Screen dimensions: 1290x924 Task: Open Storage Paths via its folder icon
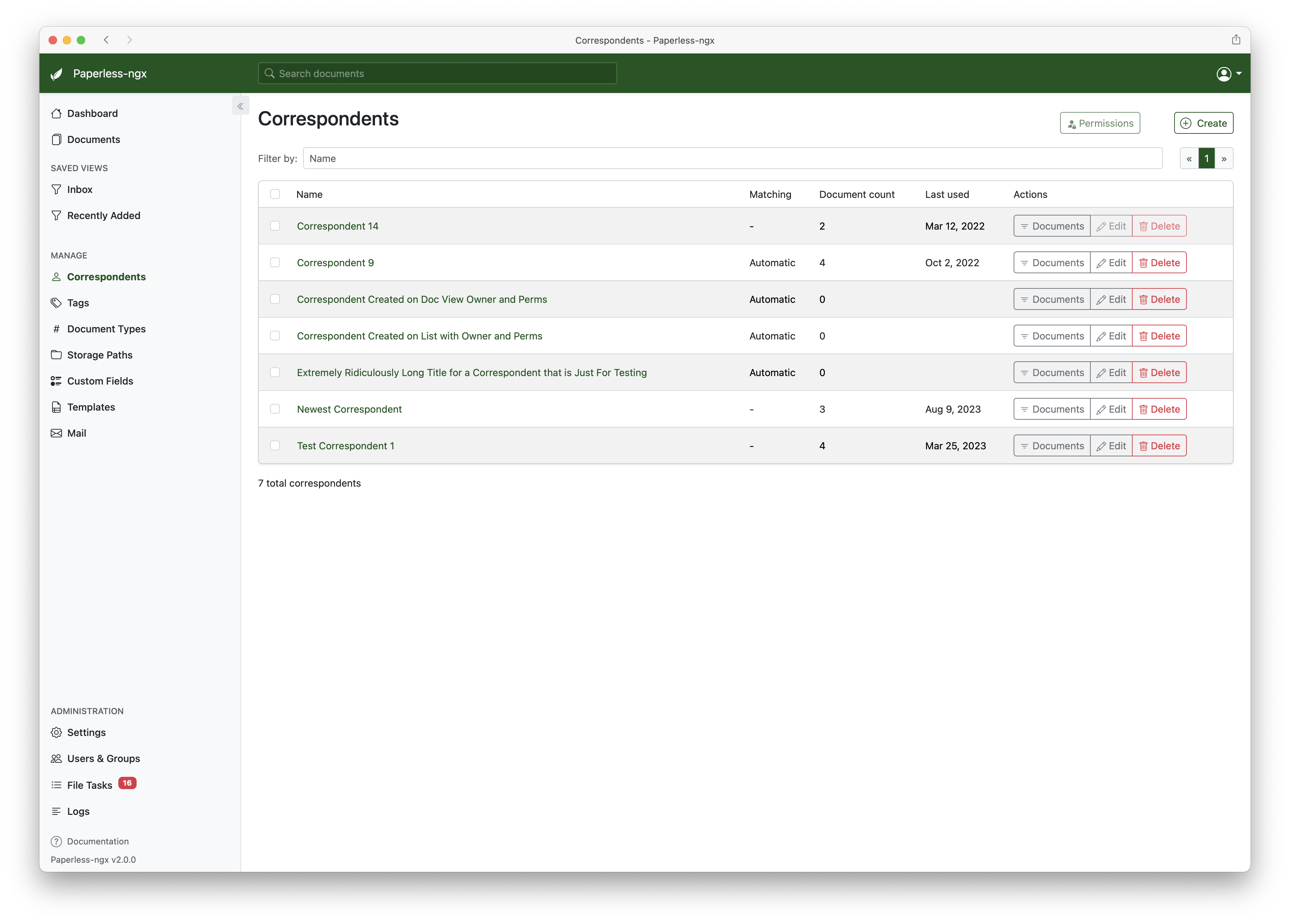[x=56, y=355]
